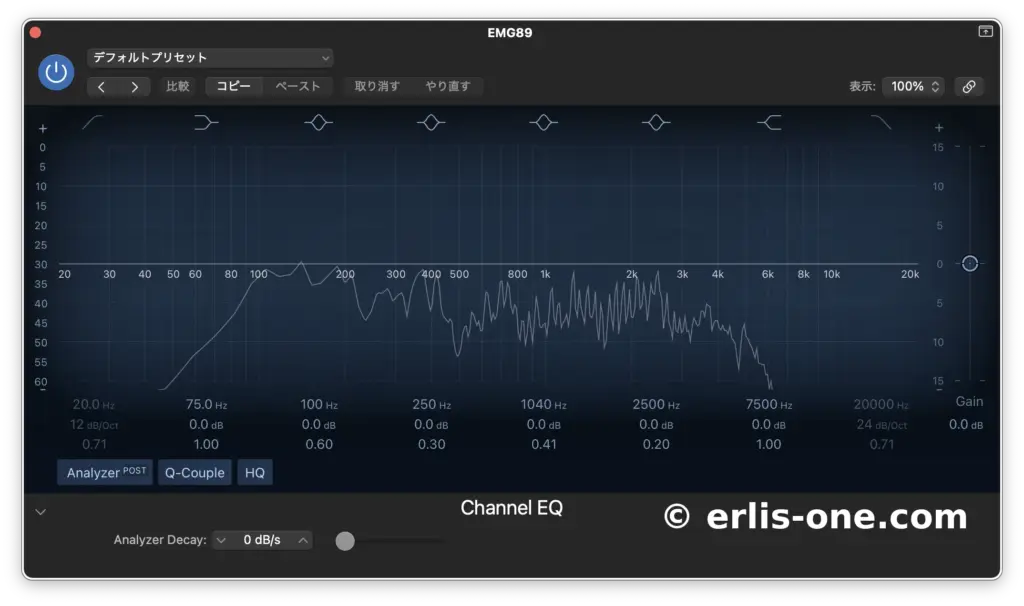Image resolution: width=1024 pixels, height=606 pixels.
Task: Open the 100% view size dropdown
Action: [x=913, y=86]
